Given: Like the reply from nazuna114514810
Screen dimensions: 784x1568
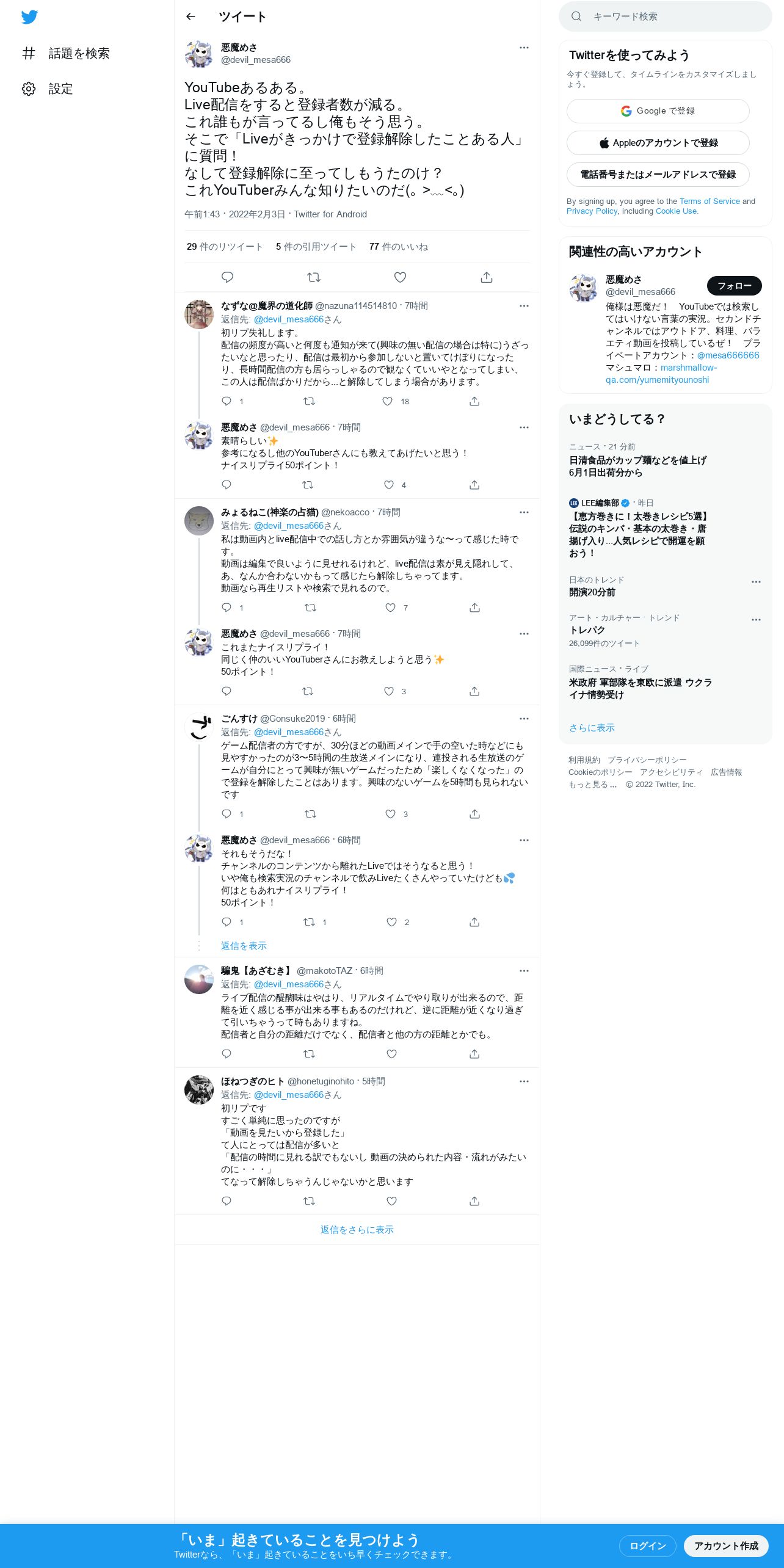Looking at the screenshot, I should [387, 401].
